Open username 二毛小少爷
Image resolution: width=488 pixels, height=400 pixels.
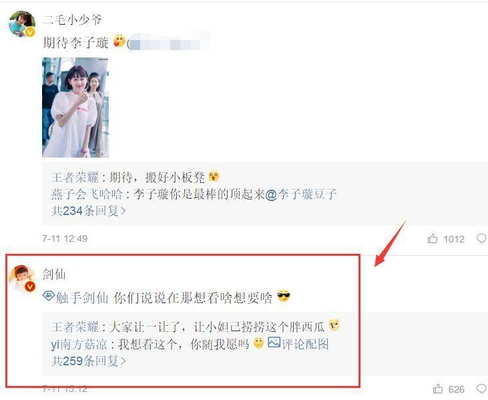point(72,20)
